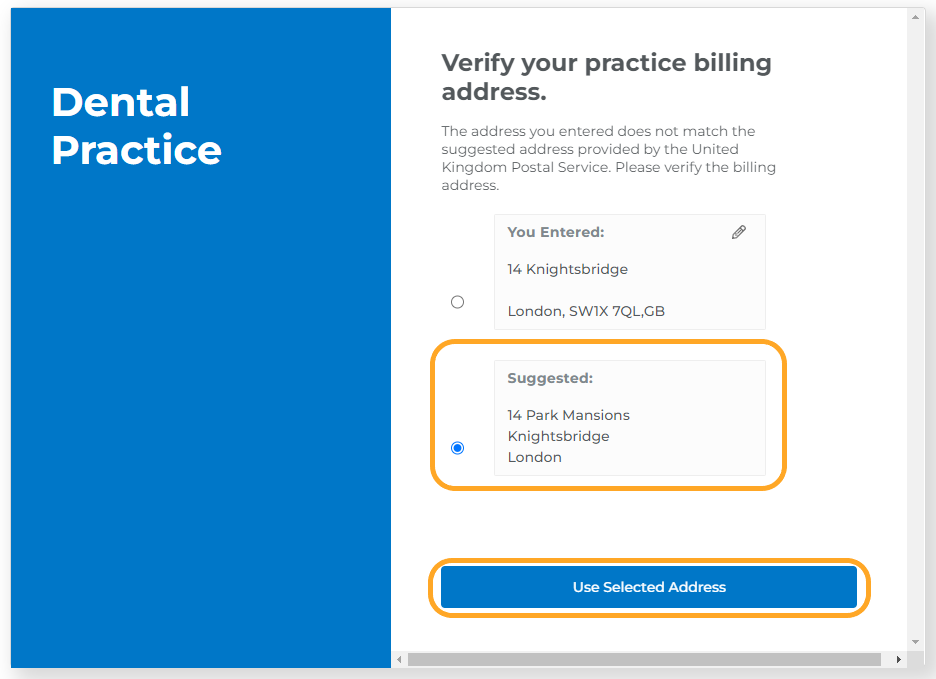This screenshot has width=936, height=679.
Task: Edit the entered address with the pencil icon
Action: 738,232
